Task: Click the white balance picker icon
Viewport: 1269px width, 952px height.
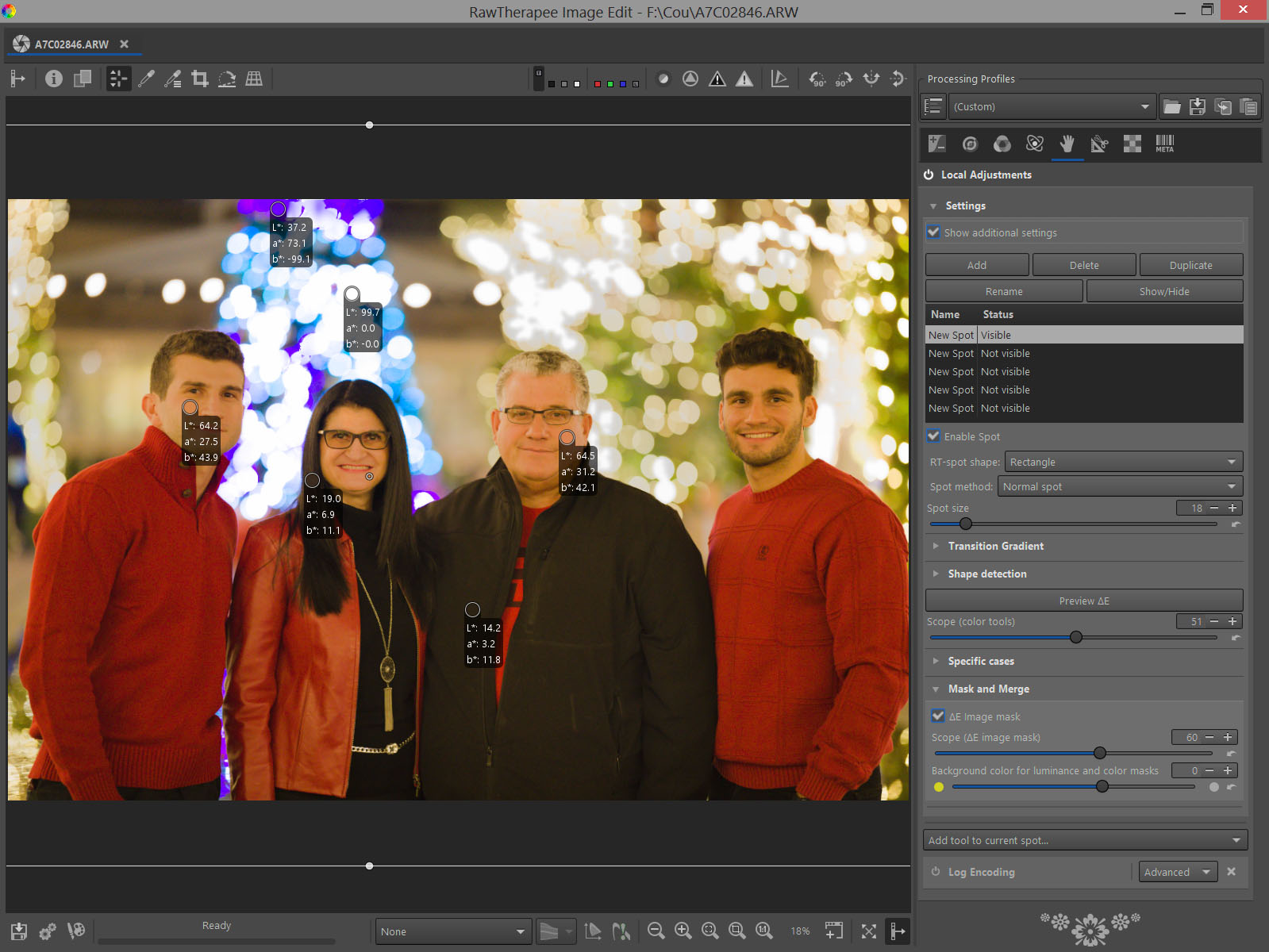Action: (146, 79)
